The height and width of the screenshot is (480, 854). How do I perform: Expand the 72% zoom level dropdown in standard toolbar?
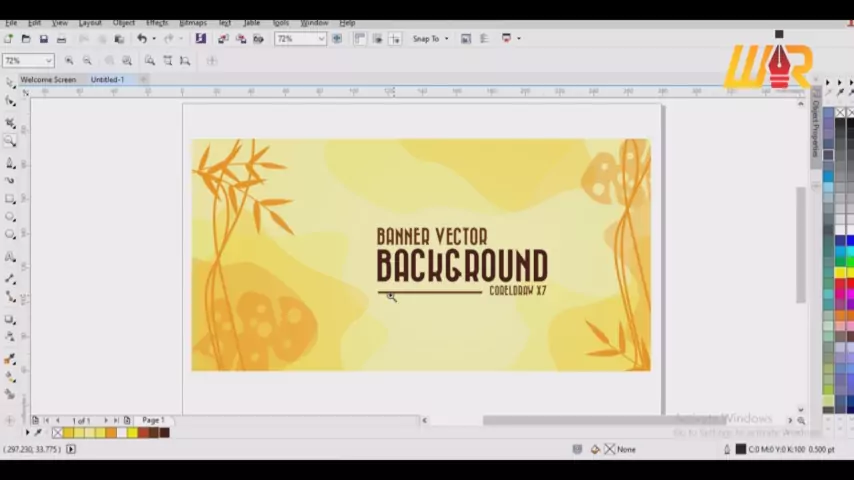[320, 39]
